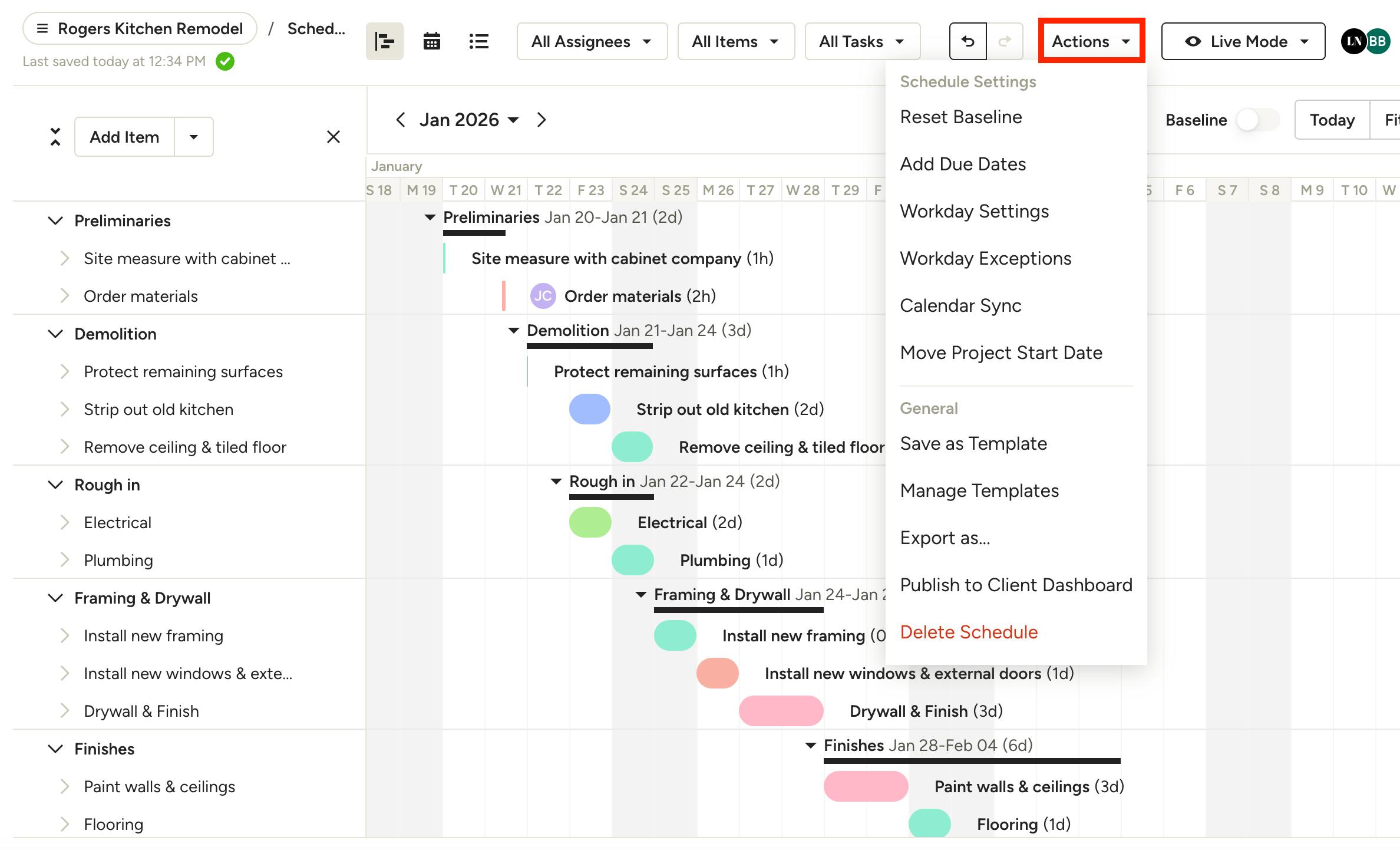This screenshot has height=850, width=1400.
Task: Select Workday Settings from Actions menu
Action: (x=975, y=211)
